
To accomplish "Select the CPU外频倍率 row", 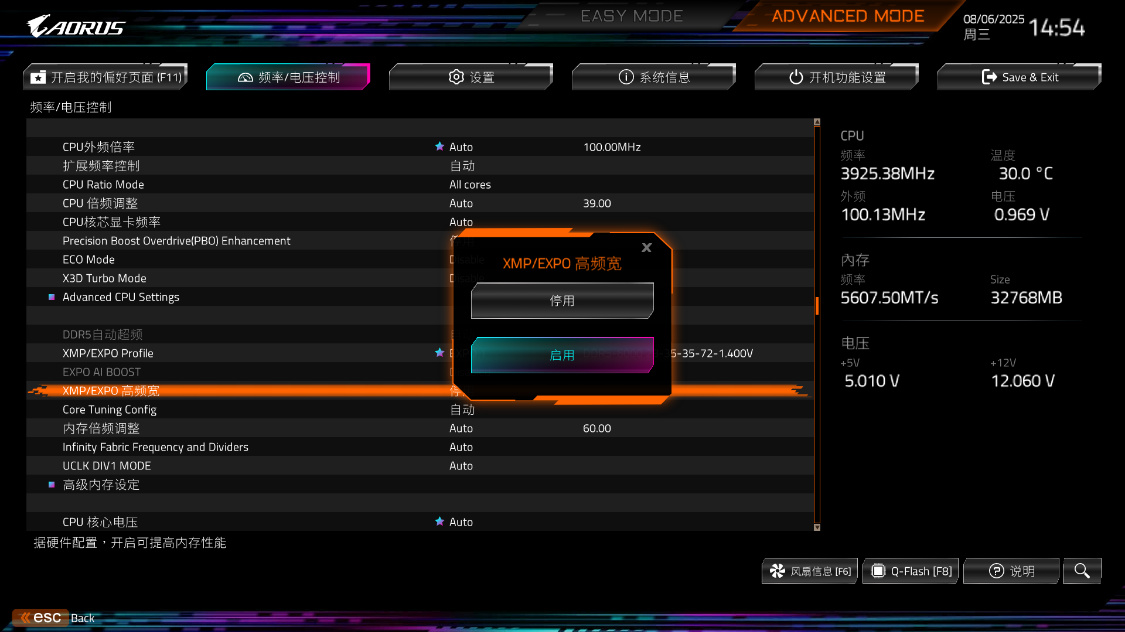I will [420, 146].
